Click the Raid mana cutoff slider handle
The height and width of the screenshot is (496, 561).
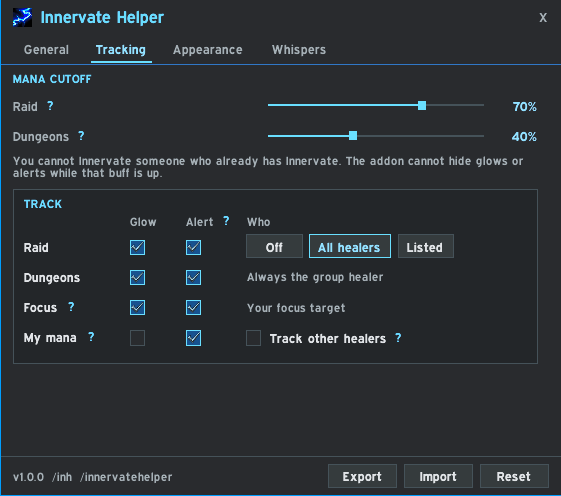coord(422,106)
